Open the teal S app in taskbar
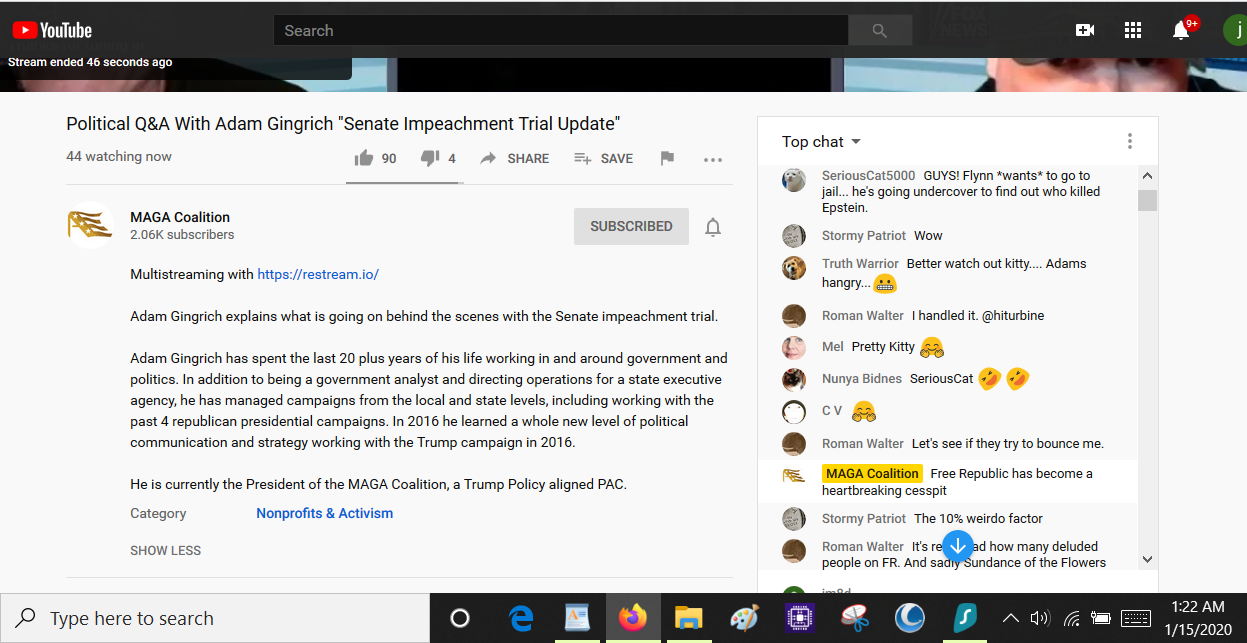Image resolution: width=1247 pixels, height=643 pixels. point(965,618)
